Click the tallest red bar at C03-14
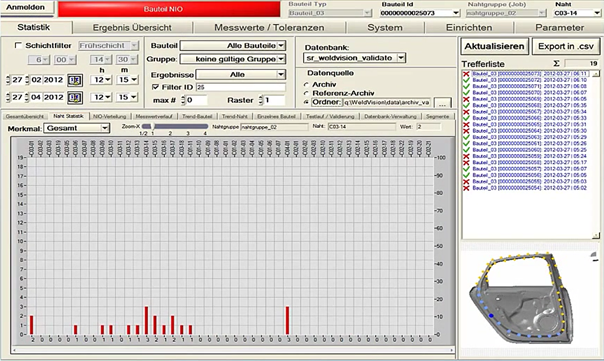 coord(146,321)
